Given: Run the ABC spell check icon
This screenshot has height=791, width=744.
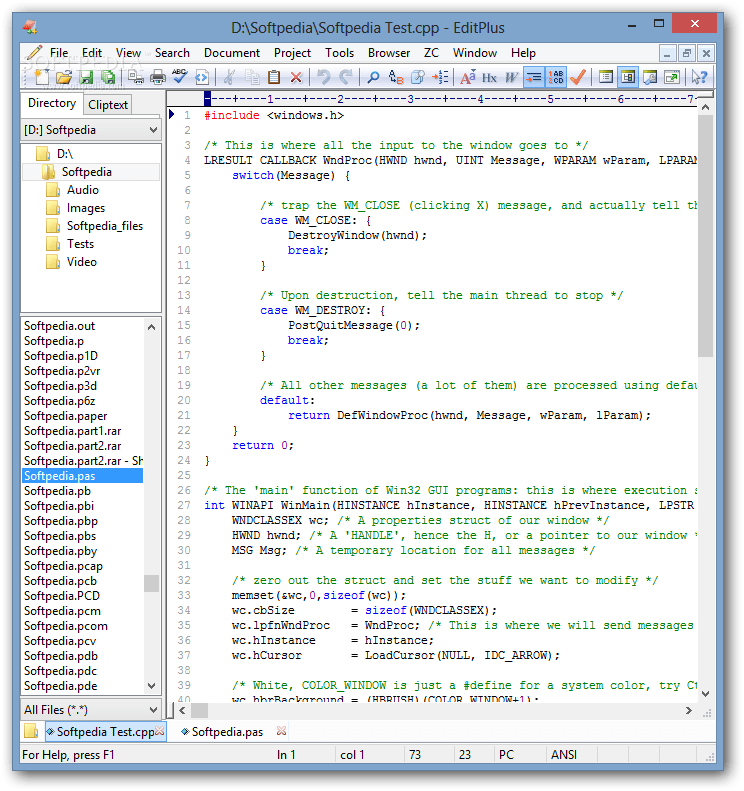Looking at the screenshot, I should (180, 77).
